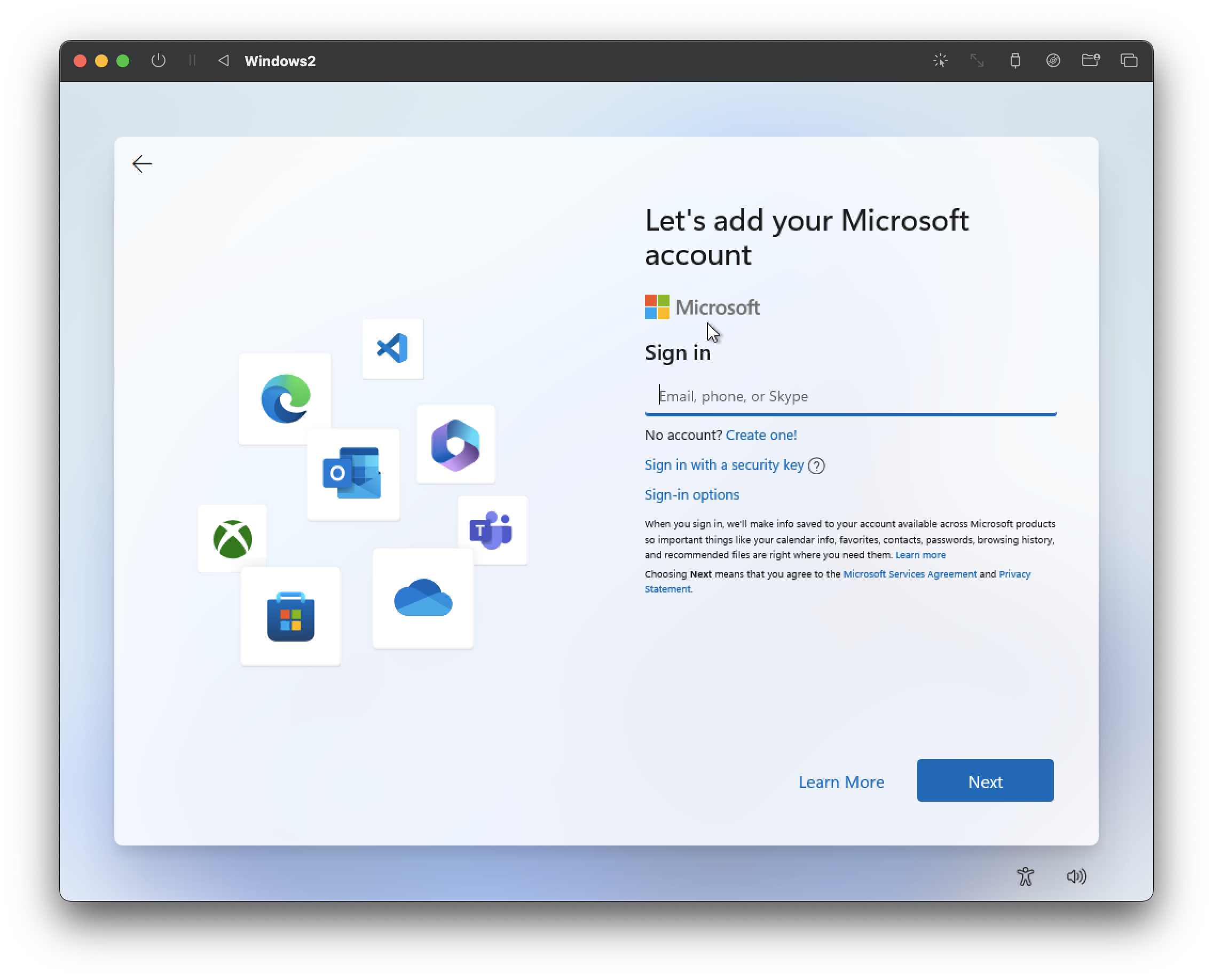Click the VM power button icon
This screenshot has width=1213, height=980.
[158, 60]
